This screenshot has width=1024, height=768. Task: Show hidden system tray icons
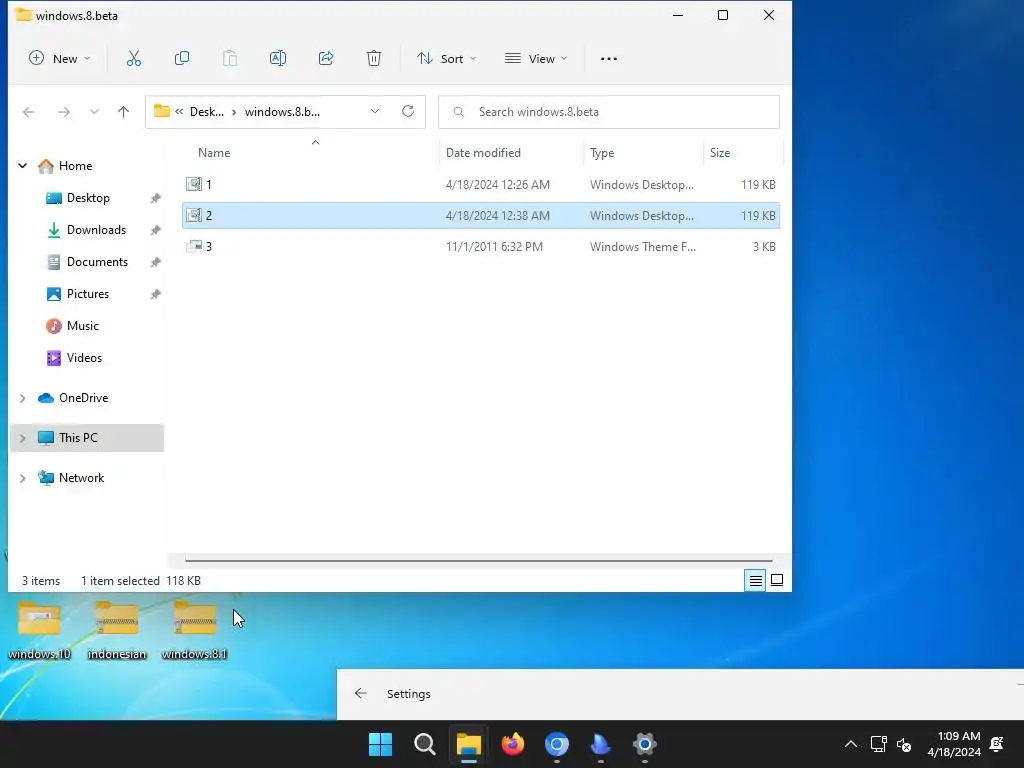[851, 744]
